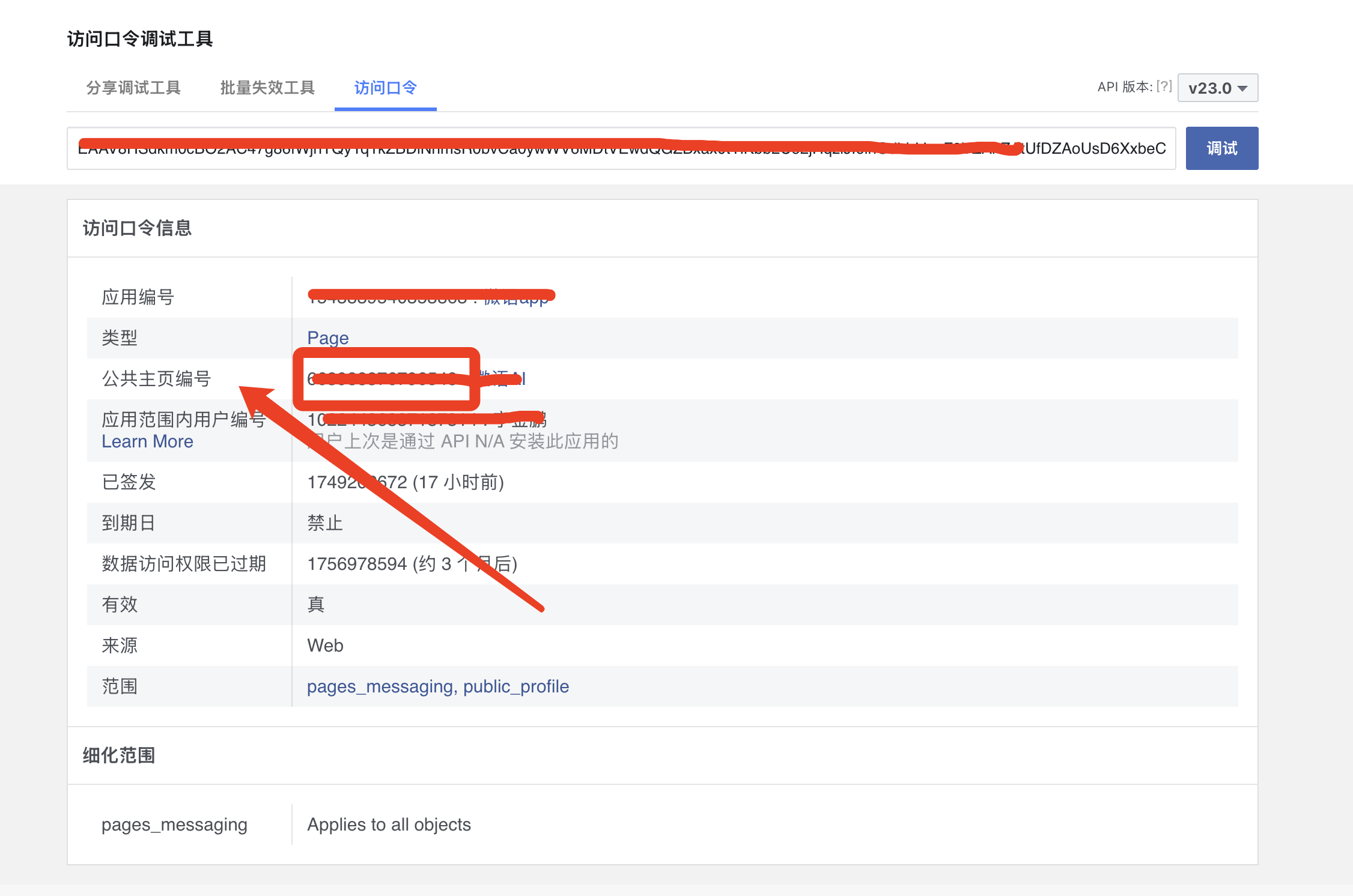Click the Page type link

(x=327, y=338)
